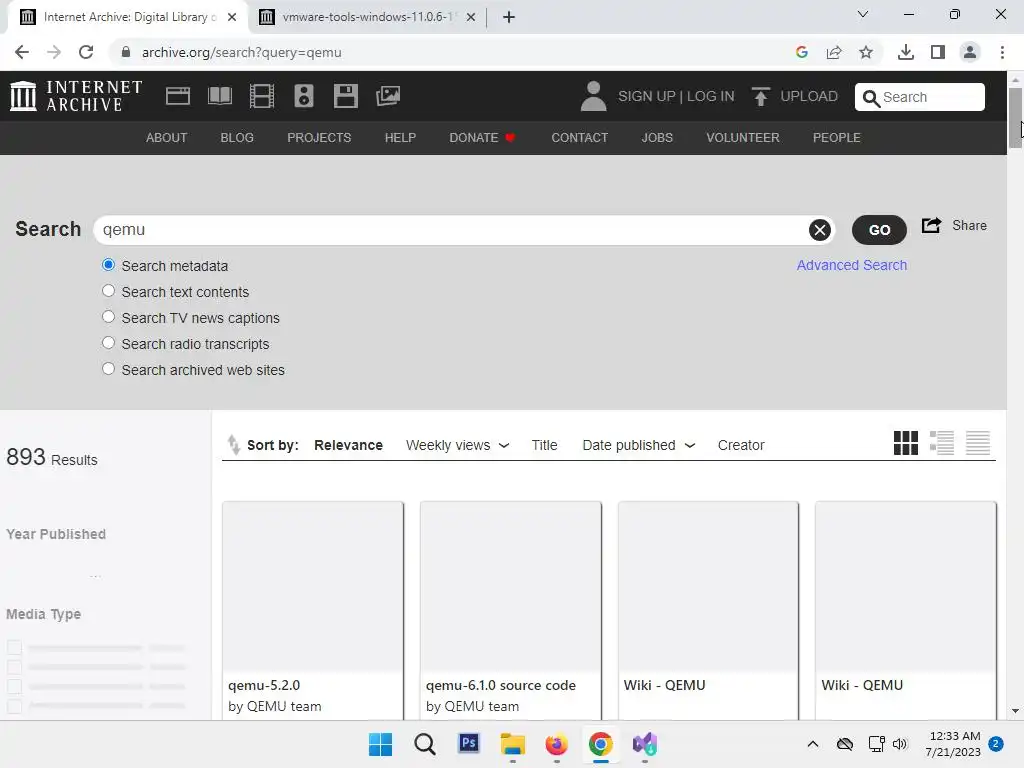Click the UPLOAD link
This screenshot has height=768, width=1024.
[x=808, y=96]
